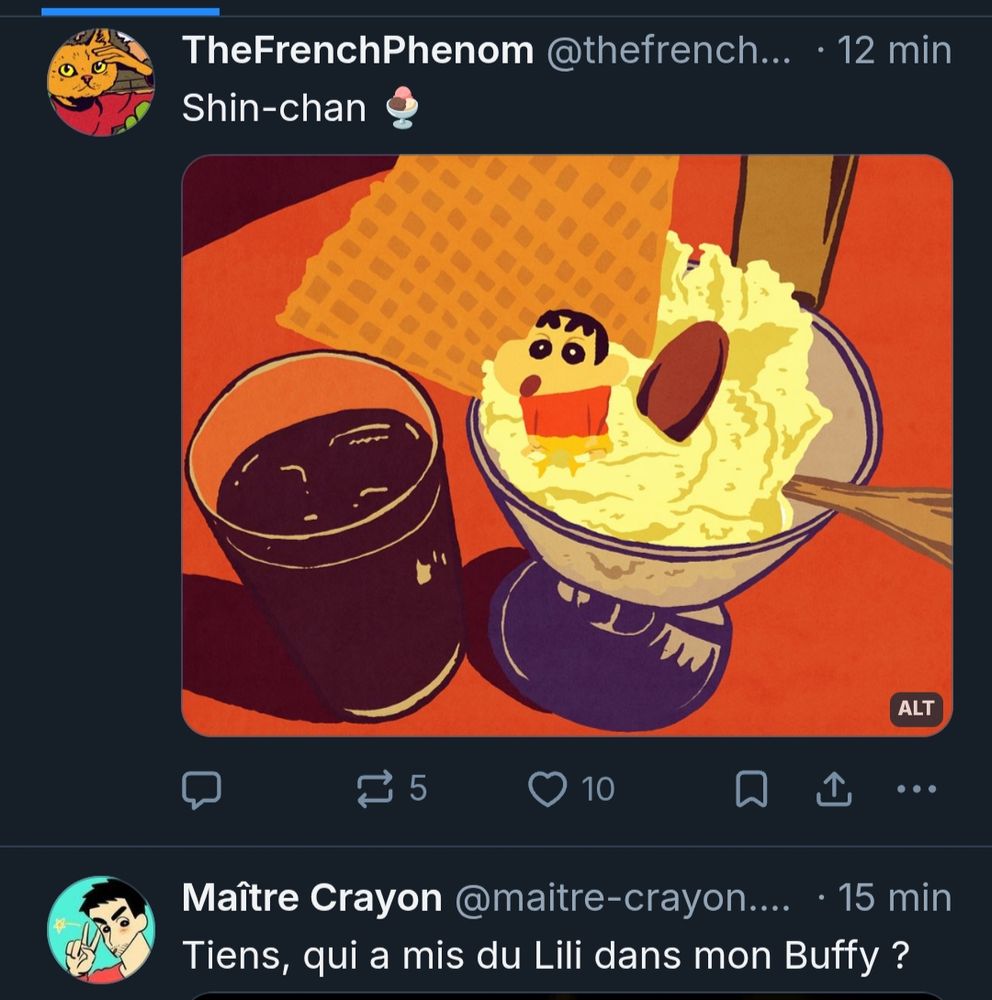This screenshot has width=992, height=1000.
Task: Visit the @maitre-crayon handle
Action: [x=622, y=898]
